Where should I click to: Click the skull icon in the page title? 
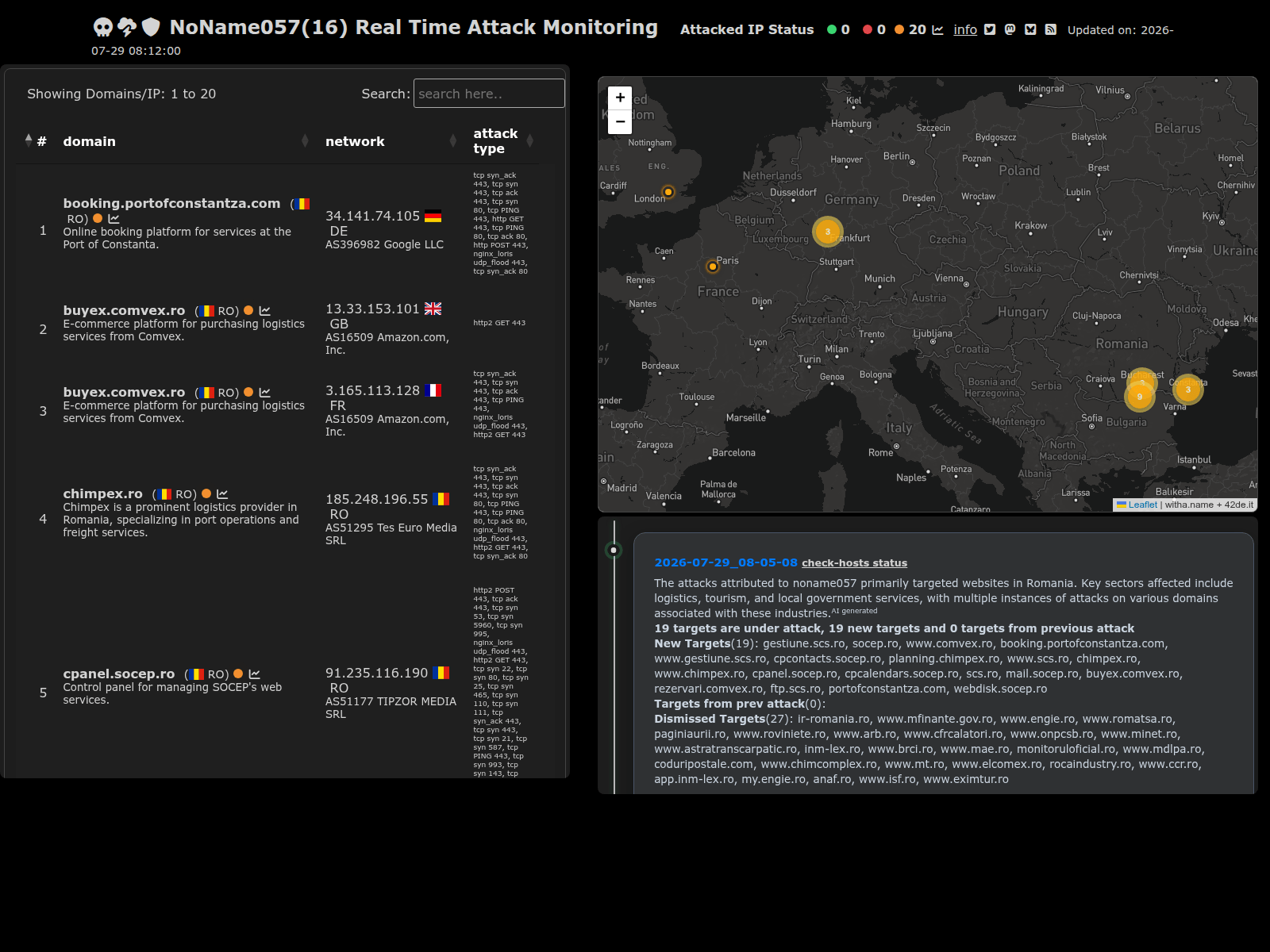click(x=103, y=28)
